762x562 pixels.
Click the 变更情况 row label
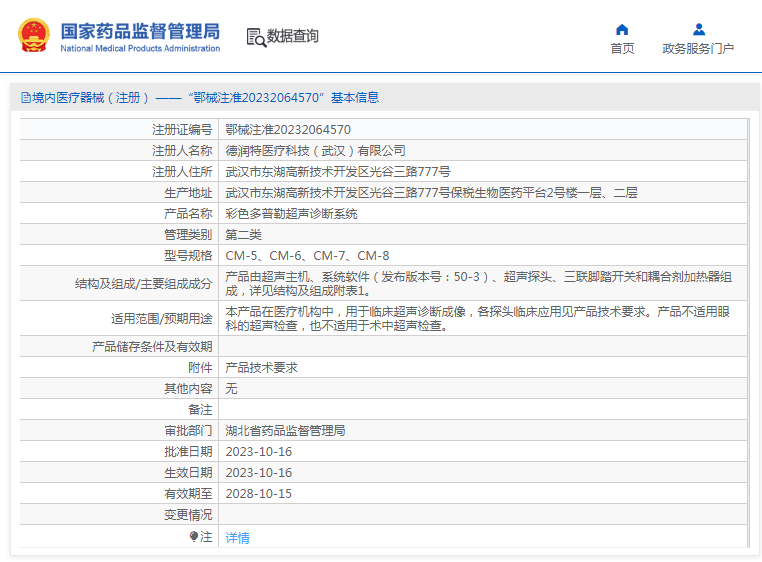[x=188, y=515]
